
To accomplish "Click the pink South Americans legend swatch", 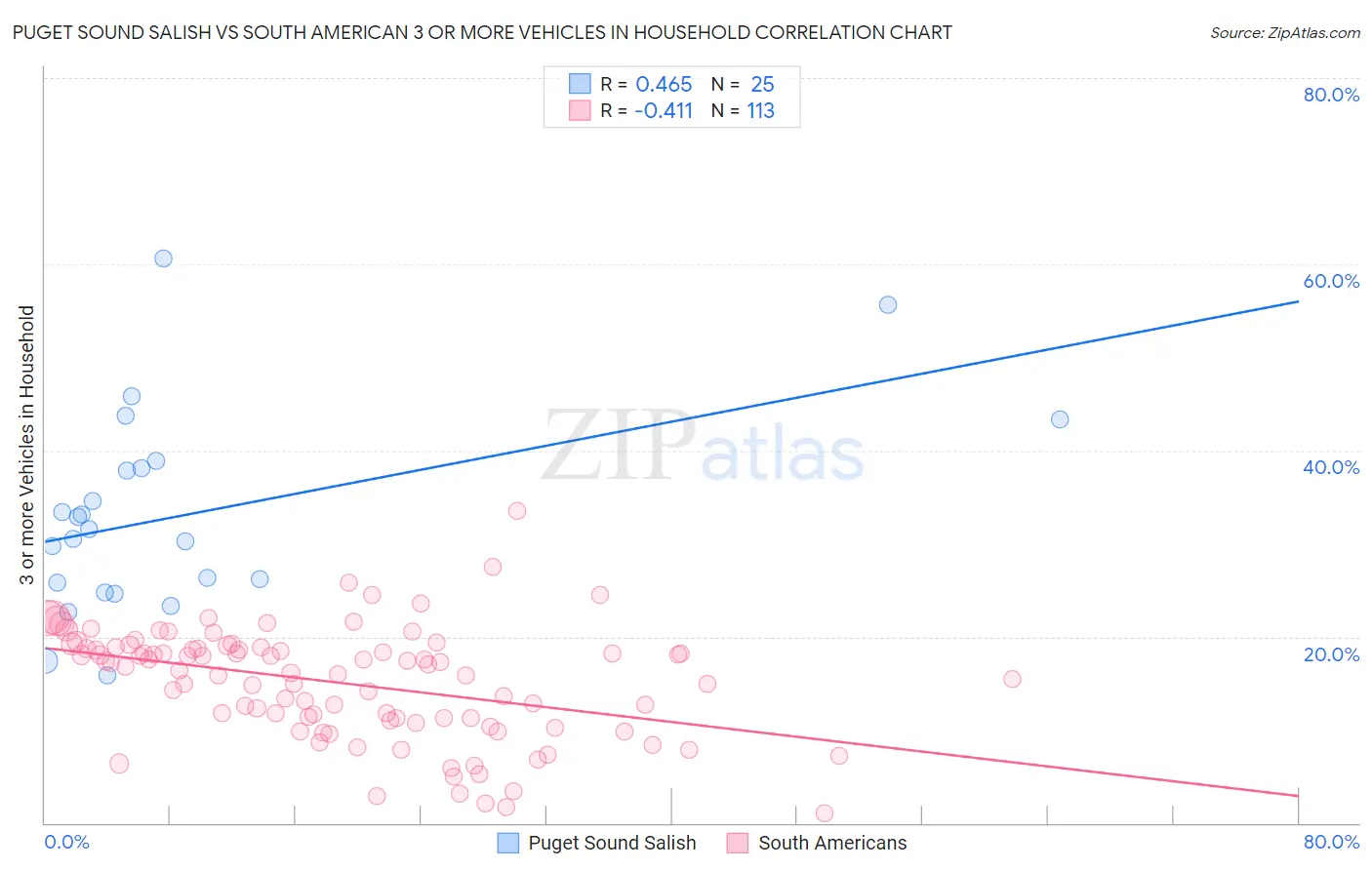I will click(738, 843).
